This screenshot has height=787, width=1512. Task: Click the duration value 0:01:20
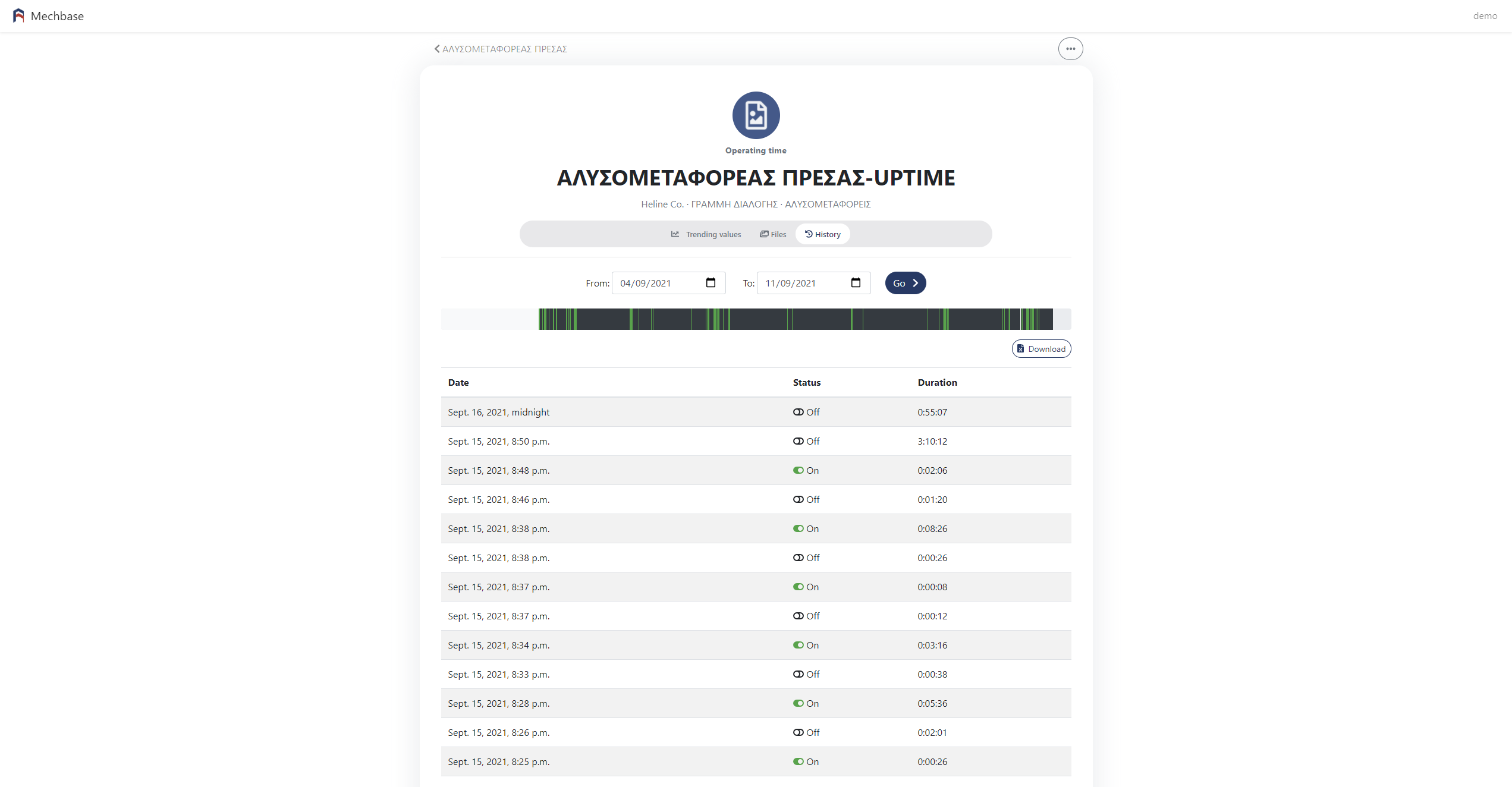[x=932, y=499]
